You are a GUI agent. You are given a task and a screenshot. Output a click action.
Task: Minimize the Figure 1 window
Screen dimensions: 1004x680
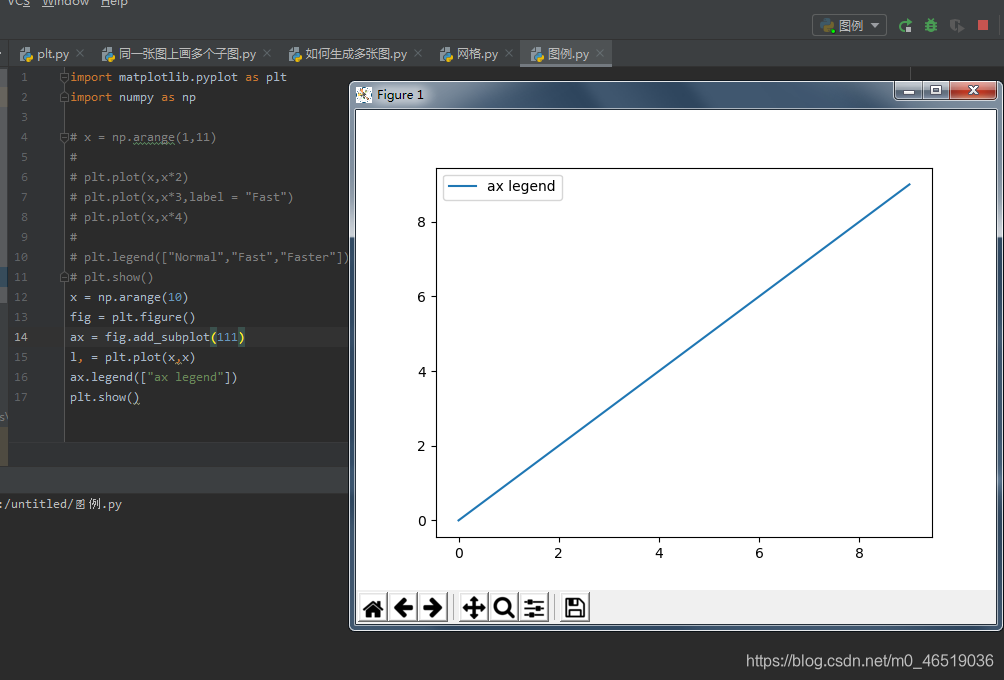pyautogui.click(x=909, y=91)
